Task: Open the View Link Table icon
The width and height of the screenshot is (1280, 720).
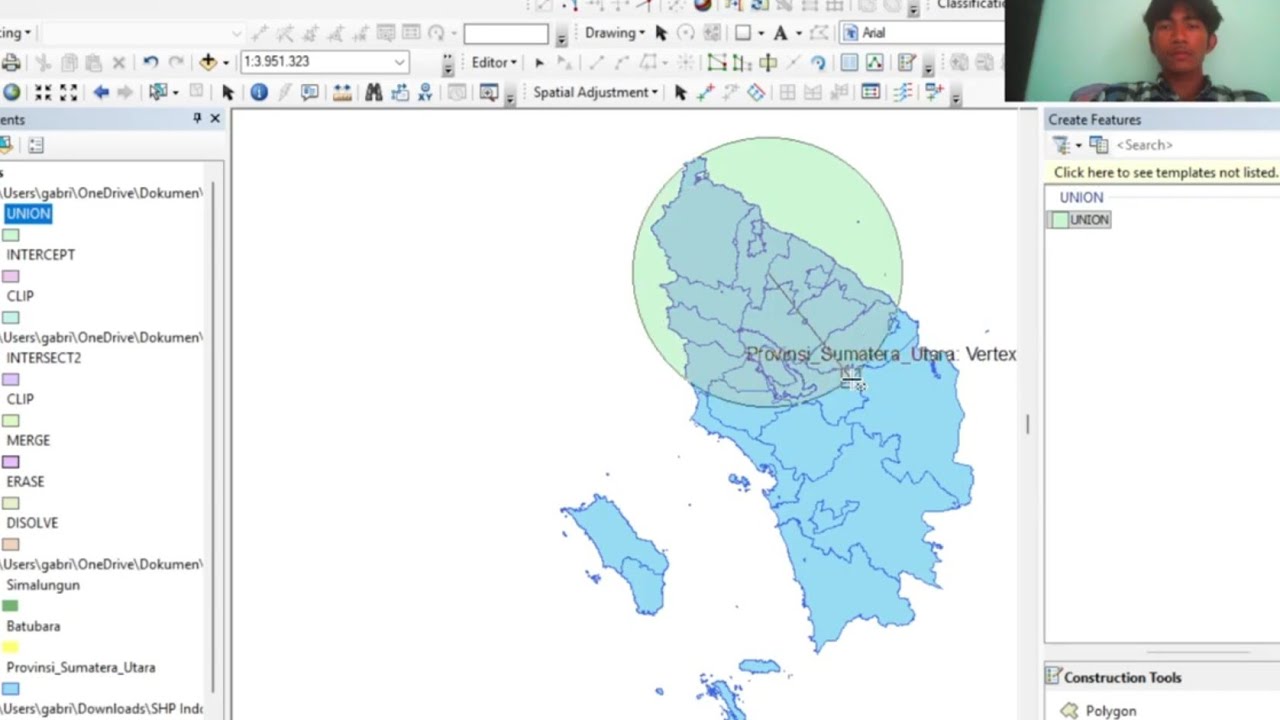Action: [x=870, y=92]
